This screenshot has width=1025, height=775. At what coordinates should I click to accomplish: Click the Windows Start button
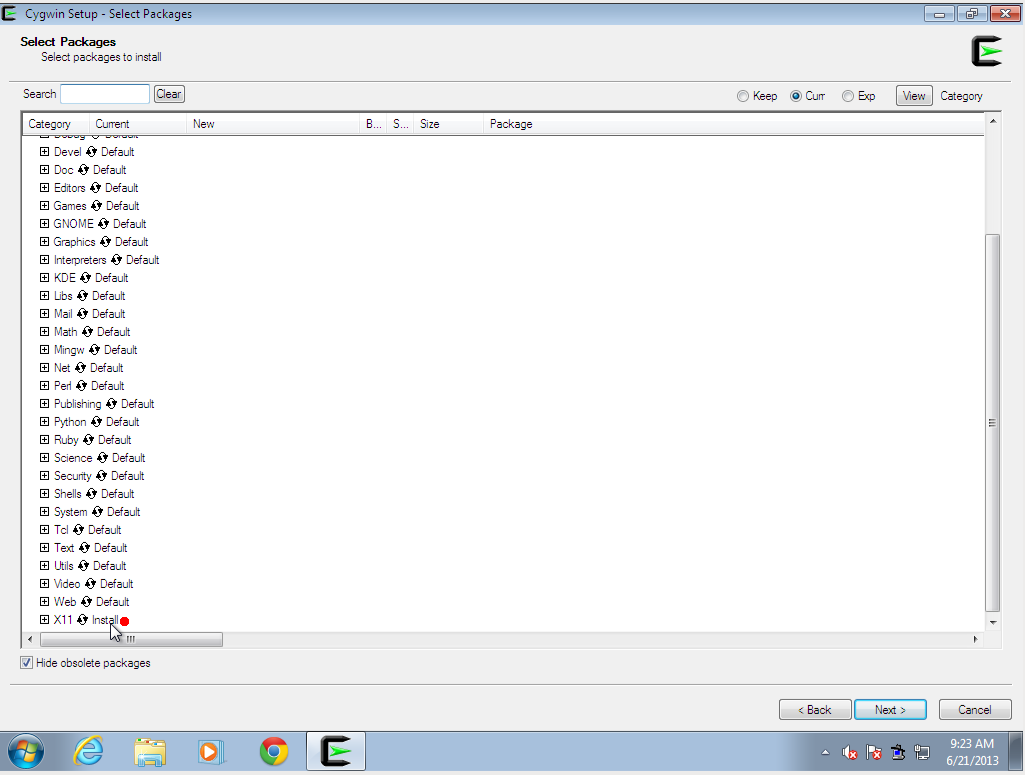[x=25, y=751]
